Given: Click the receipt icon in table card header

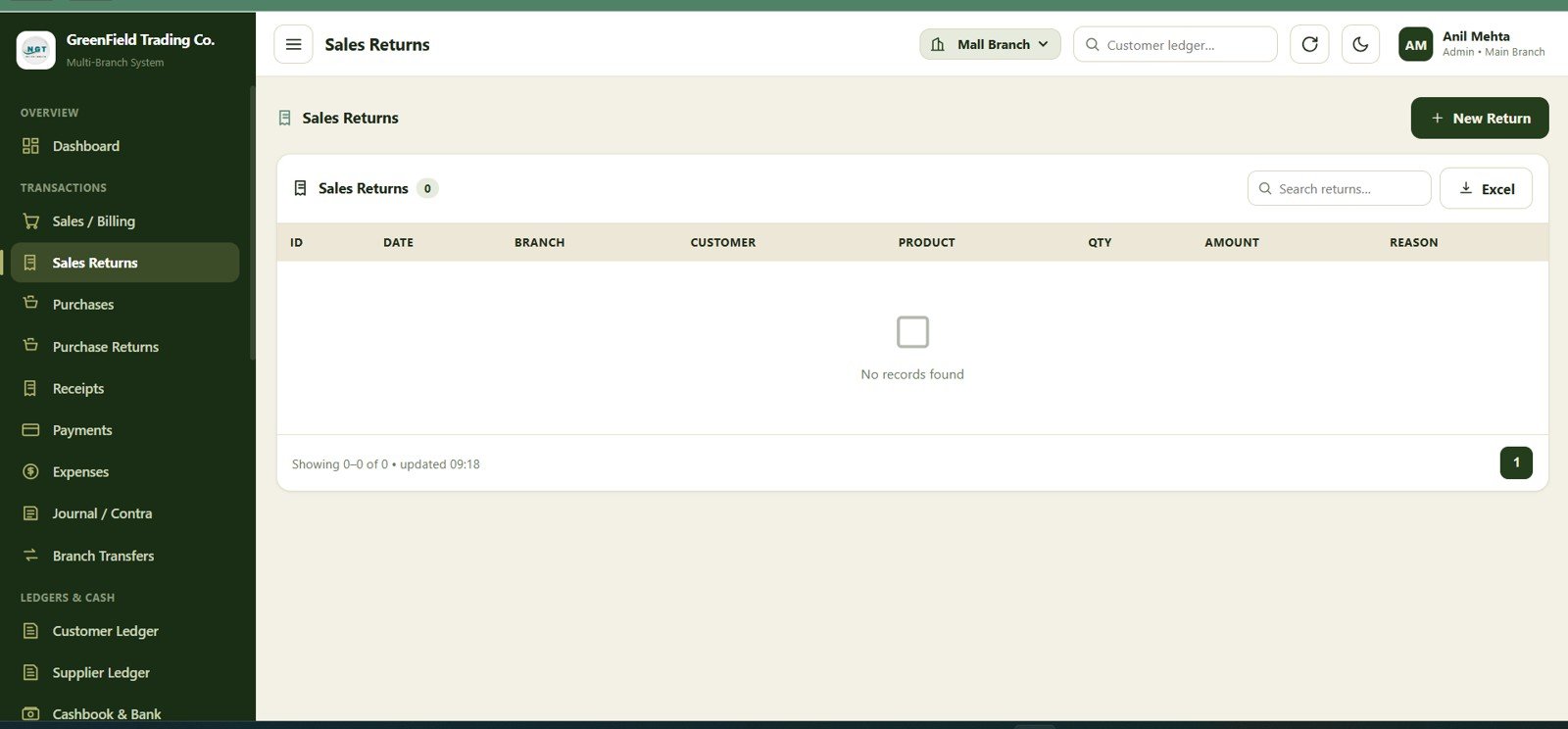Looking at the screenshot, I should point(300,188).
